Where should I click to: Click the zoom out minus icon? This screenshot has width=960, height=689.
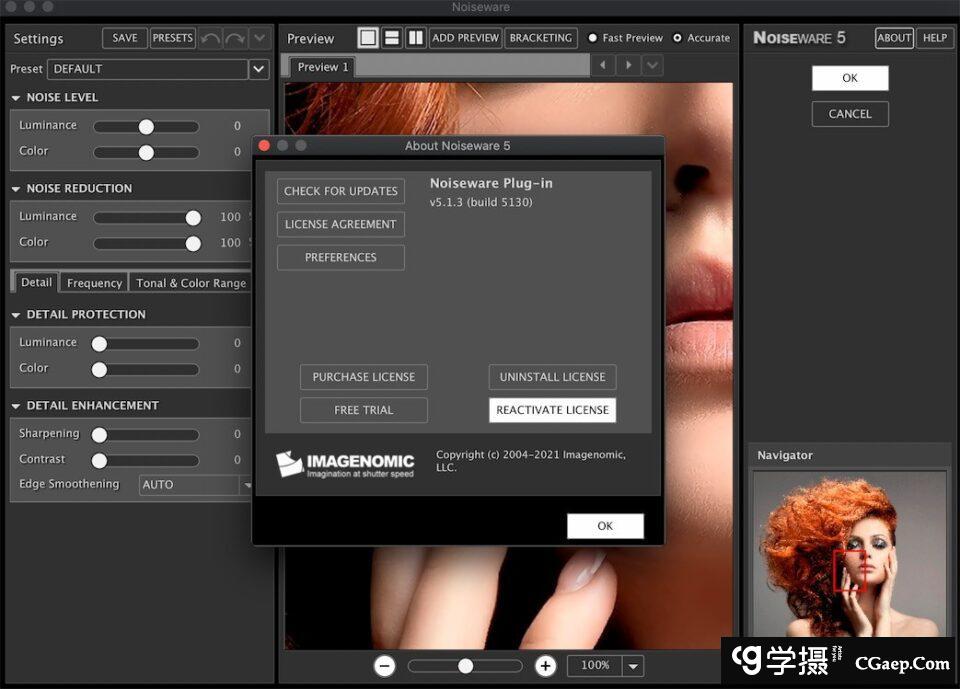[x=384, y=665]
